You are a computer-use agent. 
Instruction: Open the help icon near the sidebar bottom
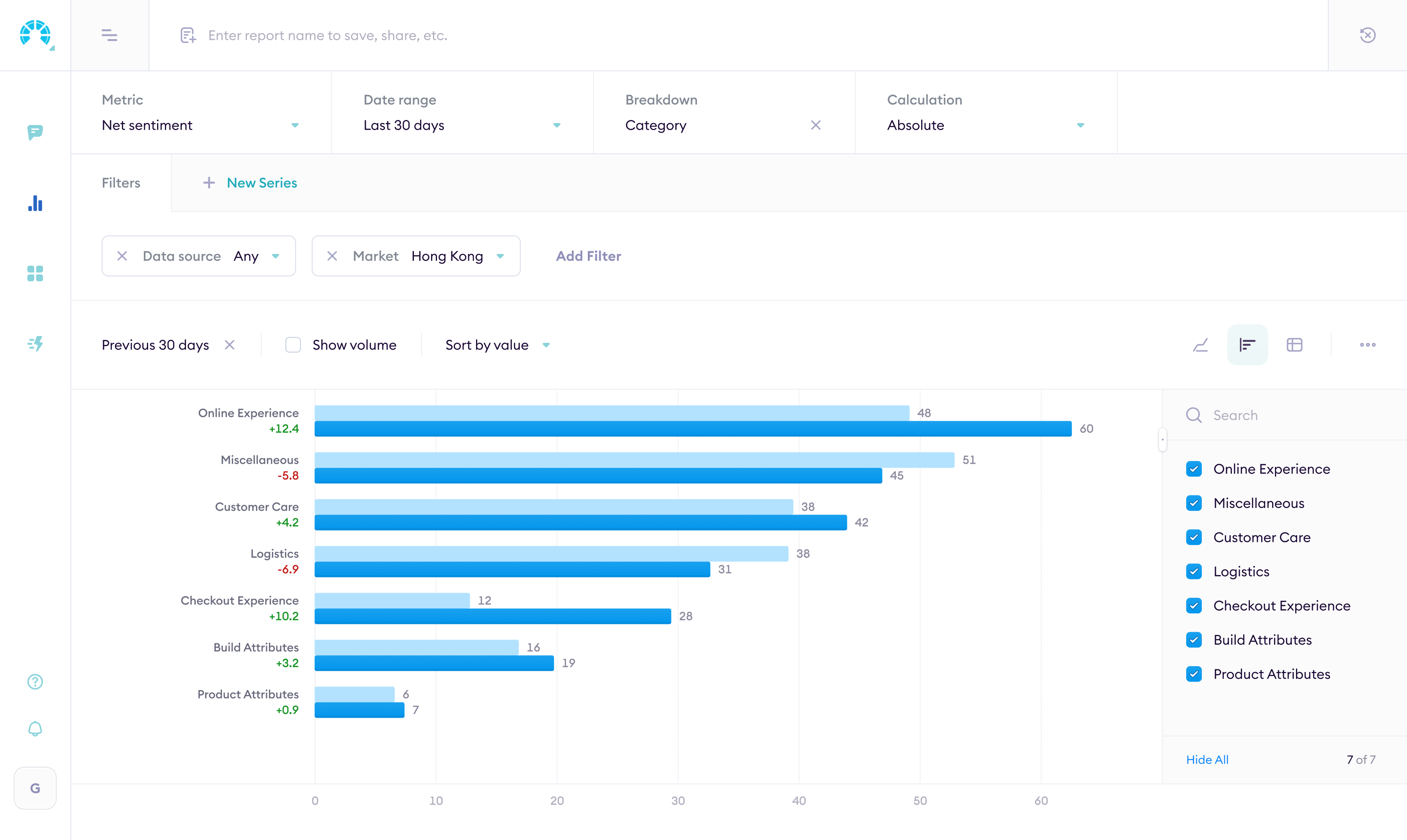point(34,682)
